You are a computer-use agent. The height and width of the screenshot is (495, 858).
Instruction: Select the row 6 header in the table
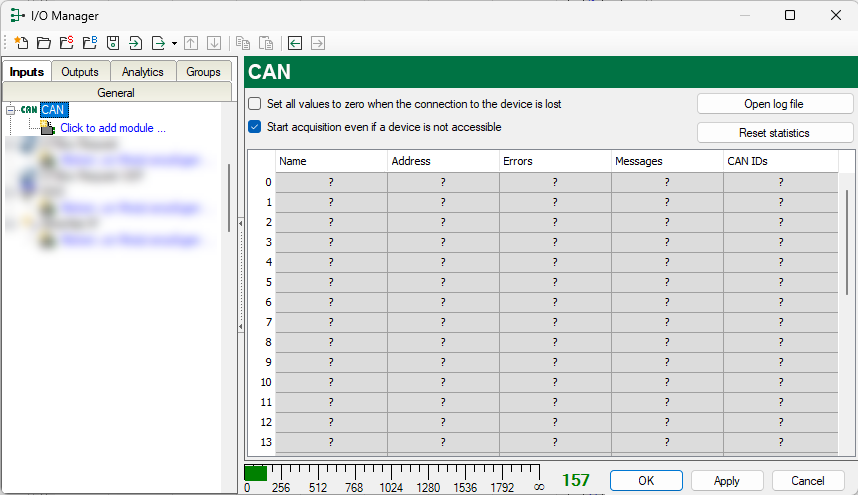coord(262,302)
